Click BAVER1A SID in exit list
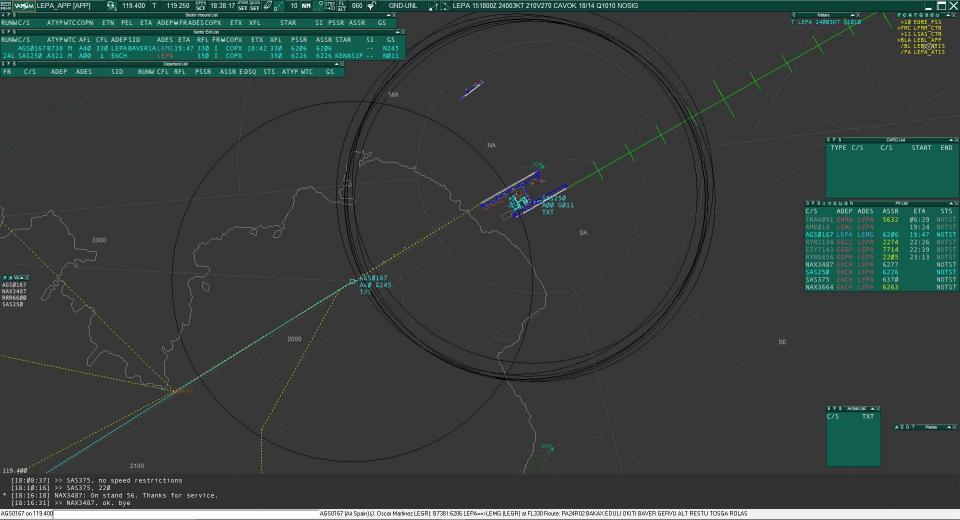Viewport: 960px width, 520px height. coord(143,48)
